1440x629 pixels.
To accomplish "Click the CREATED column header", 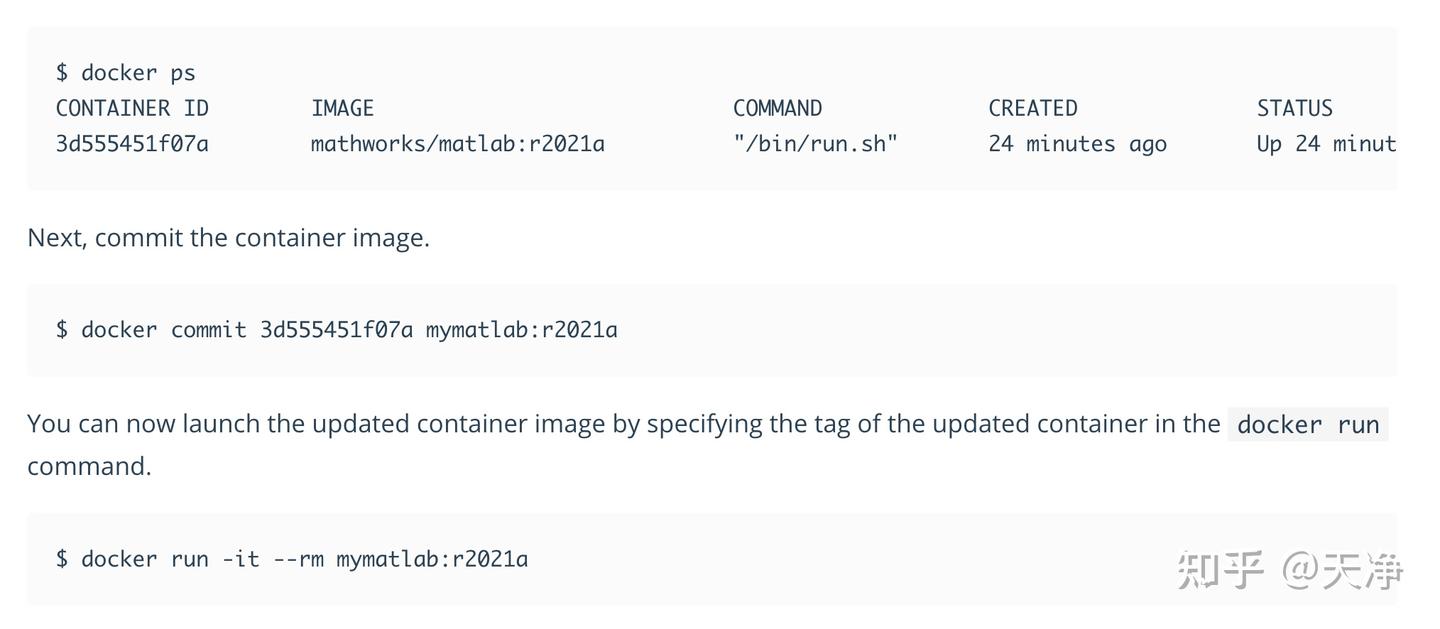I will coord(1032,108).
